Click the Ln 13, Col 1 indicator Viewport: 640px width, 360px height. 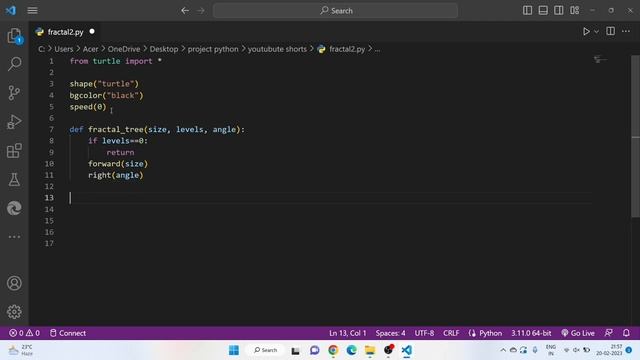coord(348,333)
